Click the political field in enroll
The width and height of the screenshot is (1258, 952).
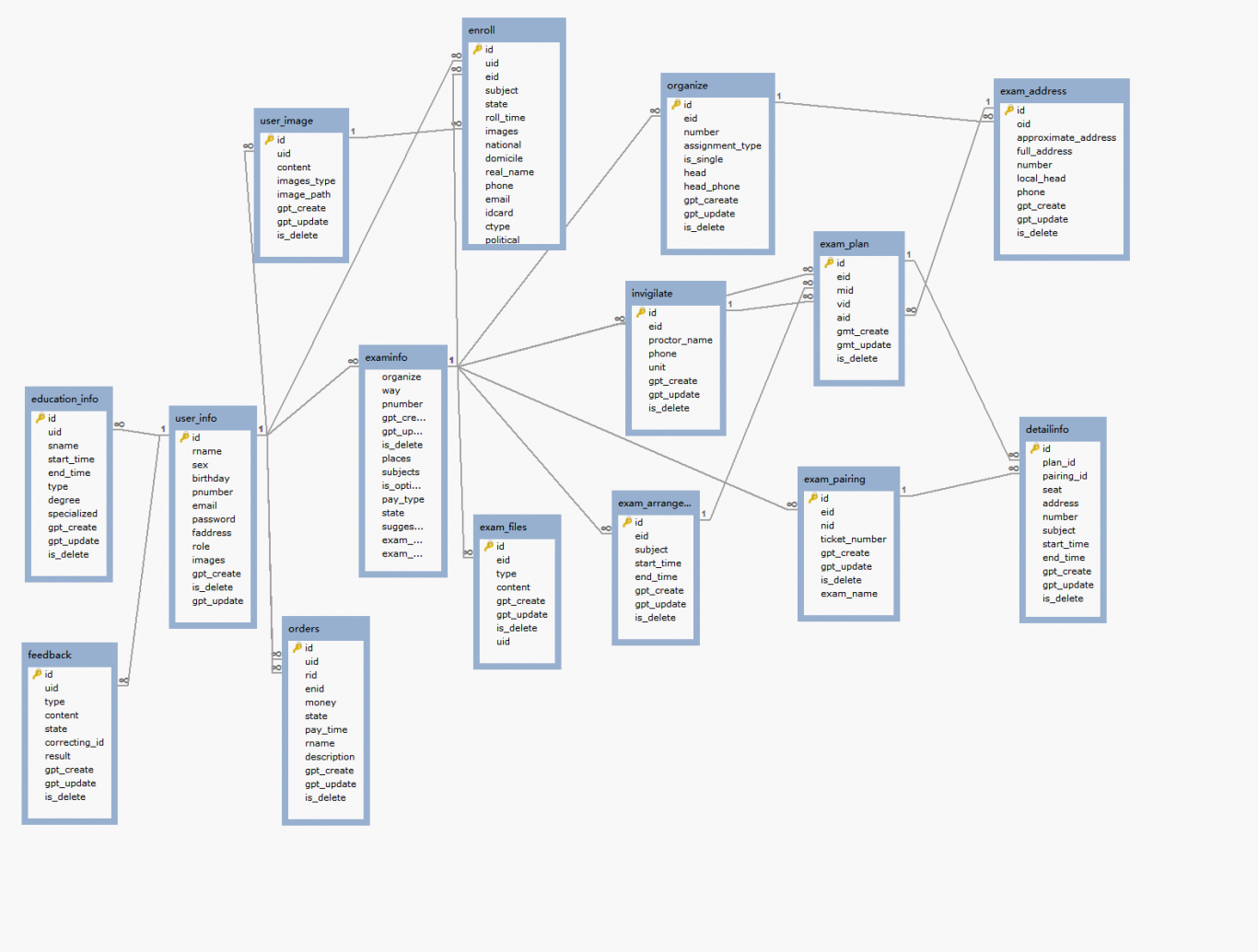point(502,239)
